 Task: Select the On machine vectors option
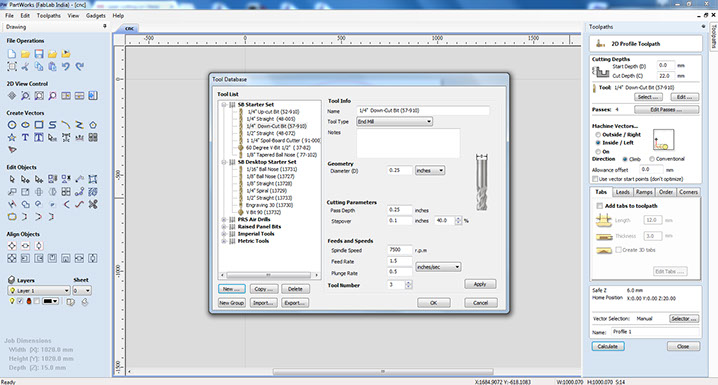598,152
